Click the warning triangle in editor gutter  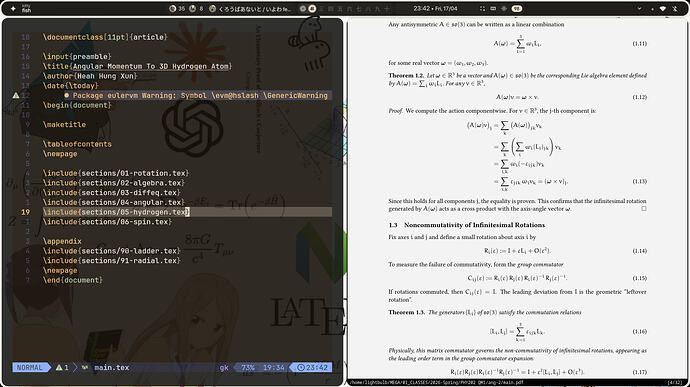pos(16,95)
